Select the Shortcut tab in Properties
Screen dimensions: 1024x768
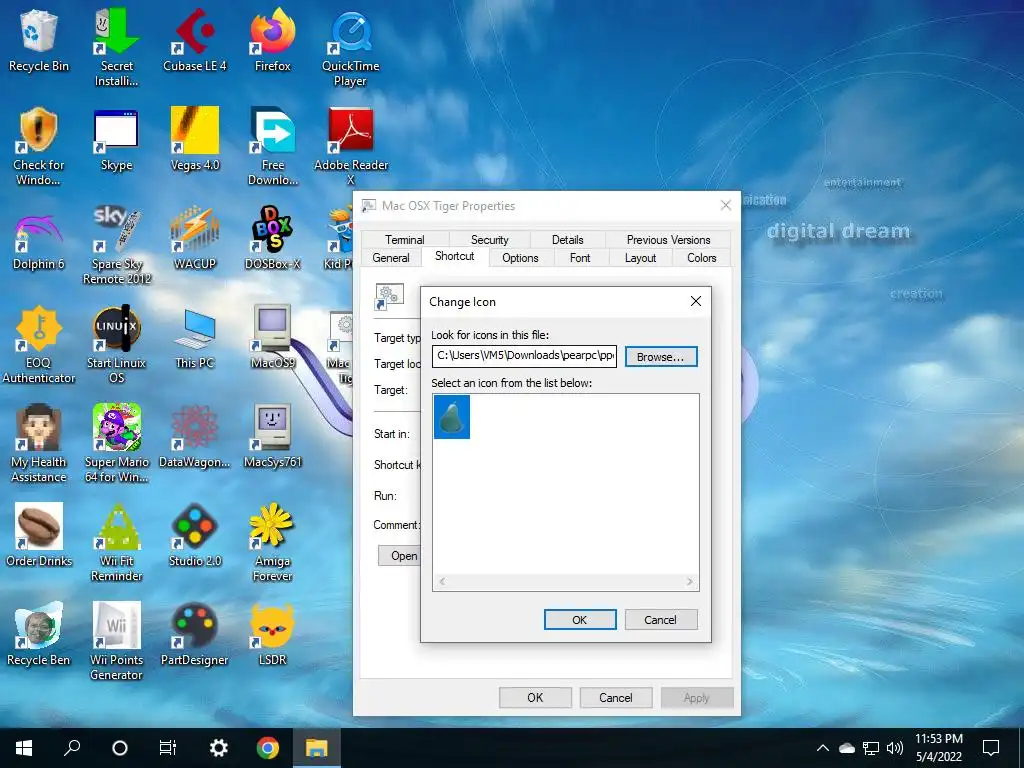coord(455,256)
